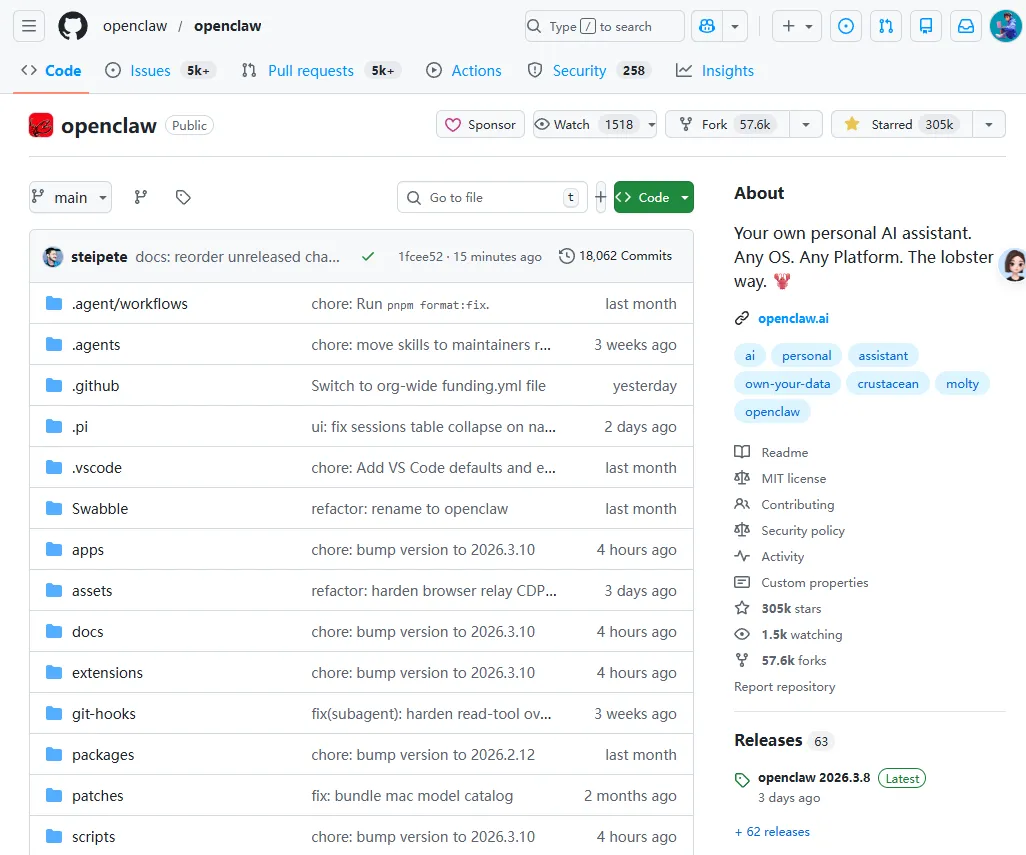Screen dimensions: 1026x855
Task: View branches via the branch icon
Action: (141, 197)
